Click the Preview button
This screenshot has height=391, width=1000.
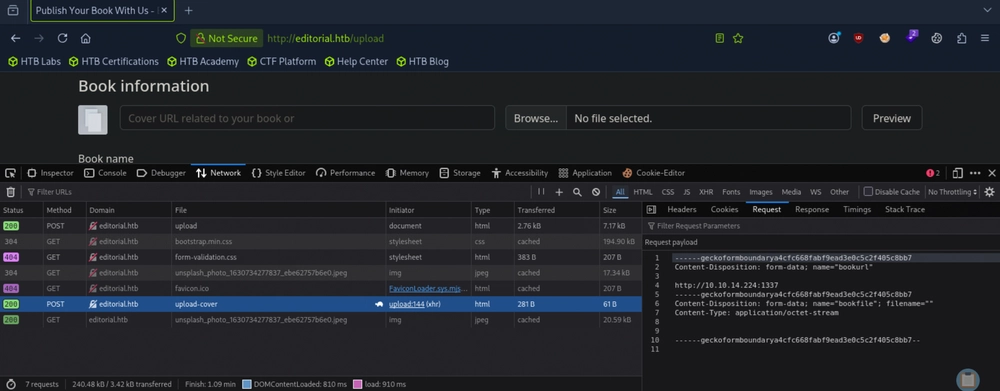[x=892, y=118]
